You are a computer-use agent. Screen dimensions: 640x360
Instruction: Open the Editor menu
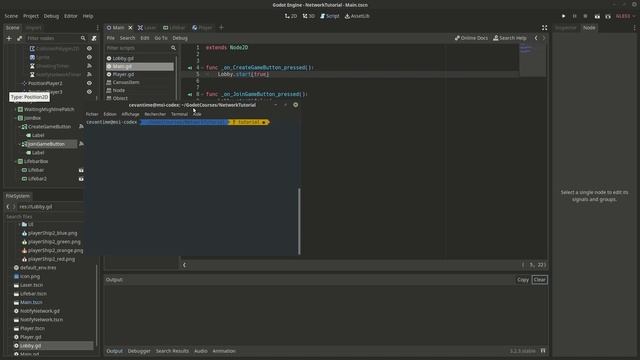click(x=71, y=16)
